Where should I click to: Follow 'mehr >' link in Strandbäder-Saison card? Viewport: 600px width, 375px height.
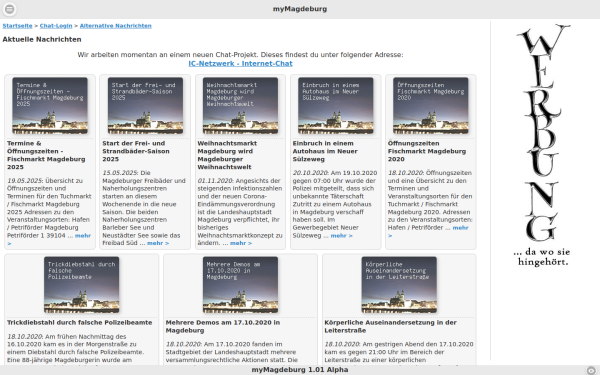pos(158,243)
